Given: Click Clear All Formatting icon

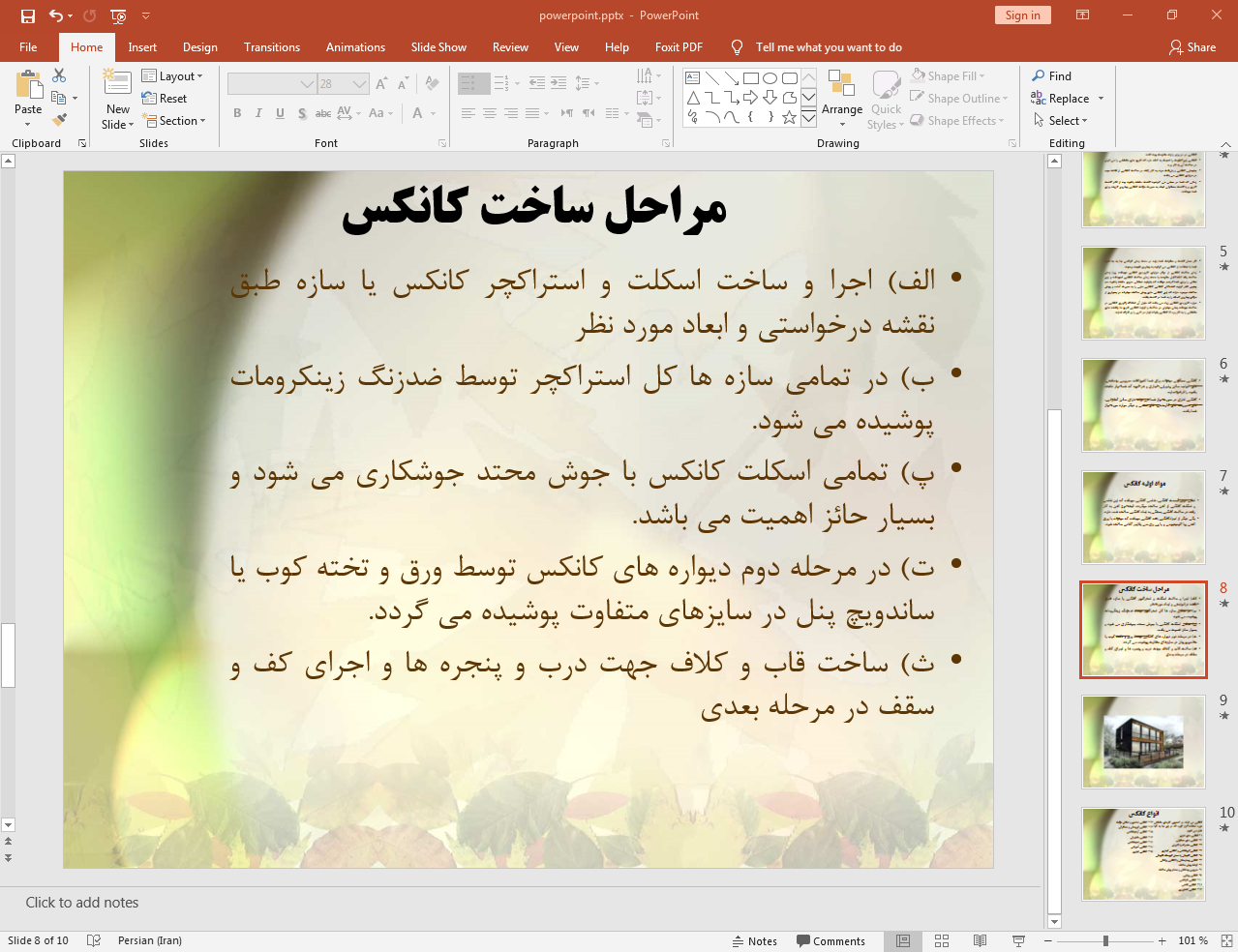Looking at the screenshot, I should pyautogui.click(x=432, y=84).
